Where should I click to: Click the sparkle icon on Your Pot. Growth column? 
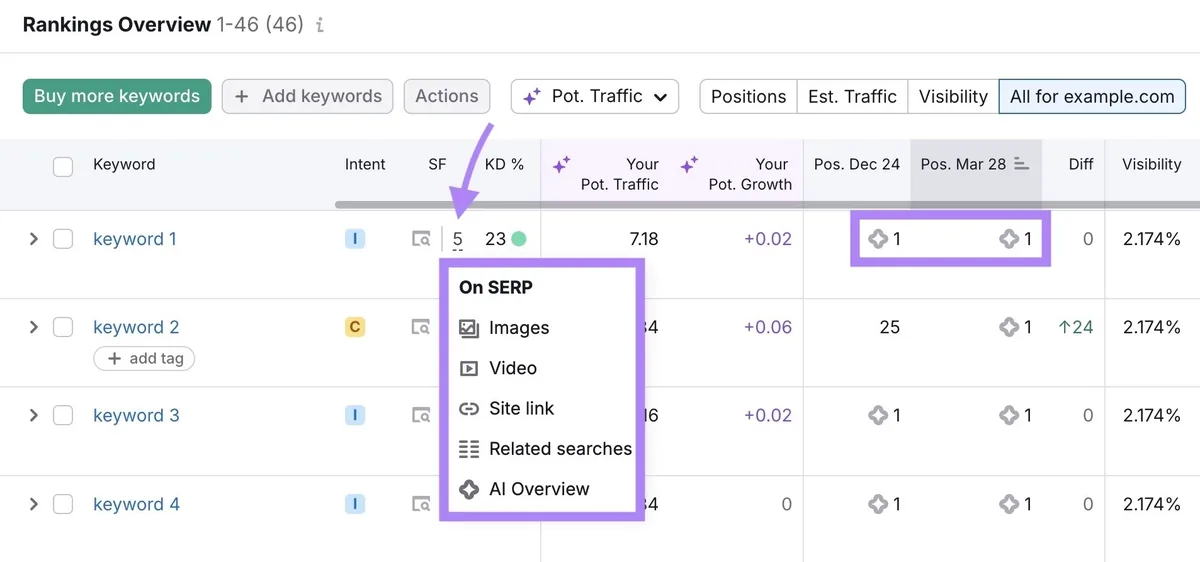pos(689,164)
